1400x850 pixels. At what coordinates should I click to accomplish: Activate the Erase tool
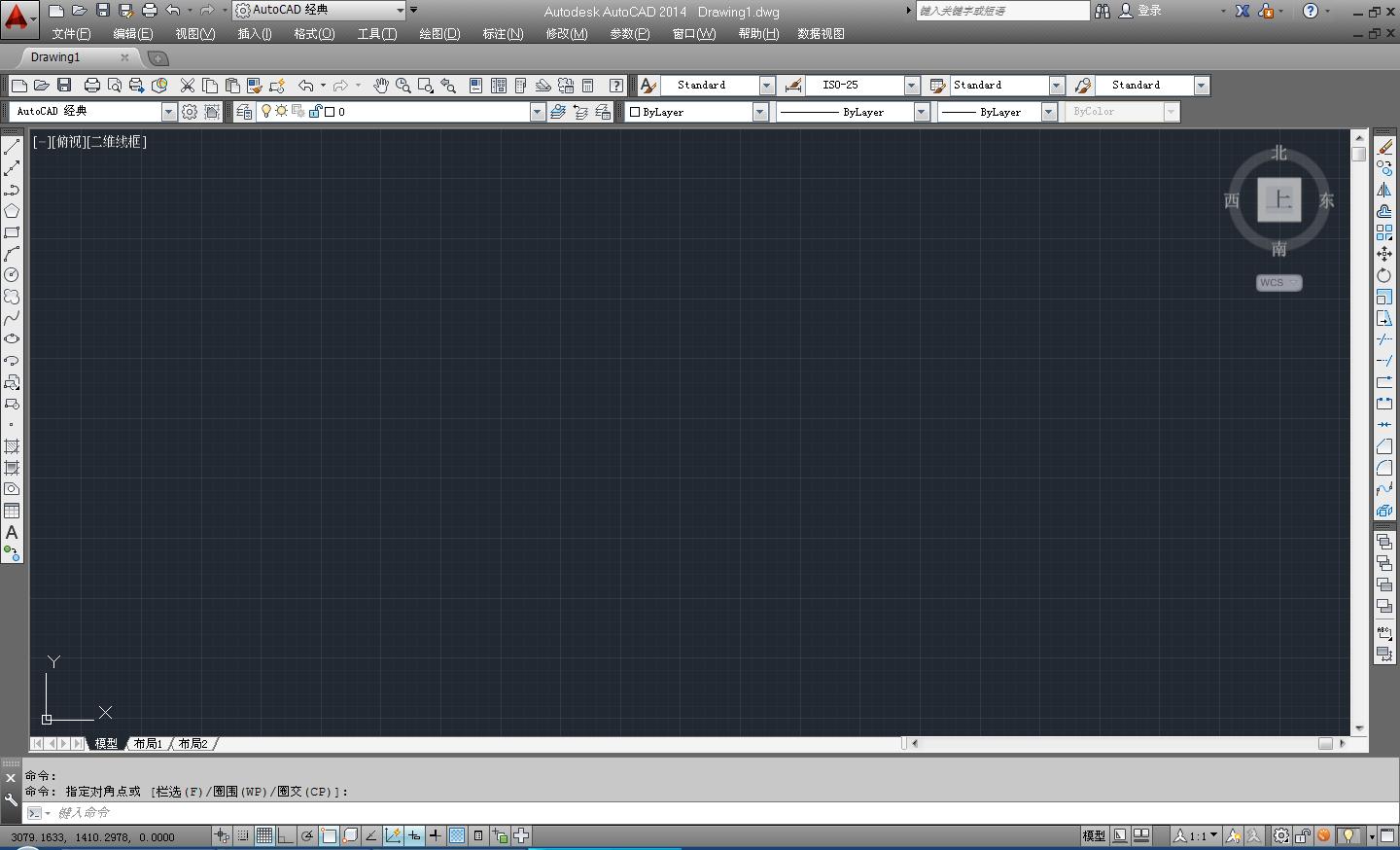pos(1384,147)
